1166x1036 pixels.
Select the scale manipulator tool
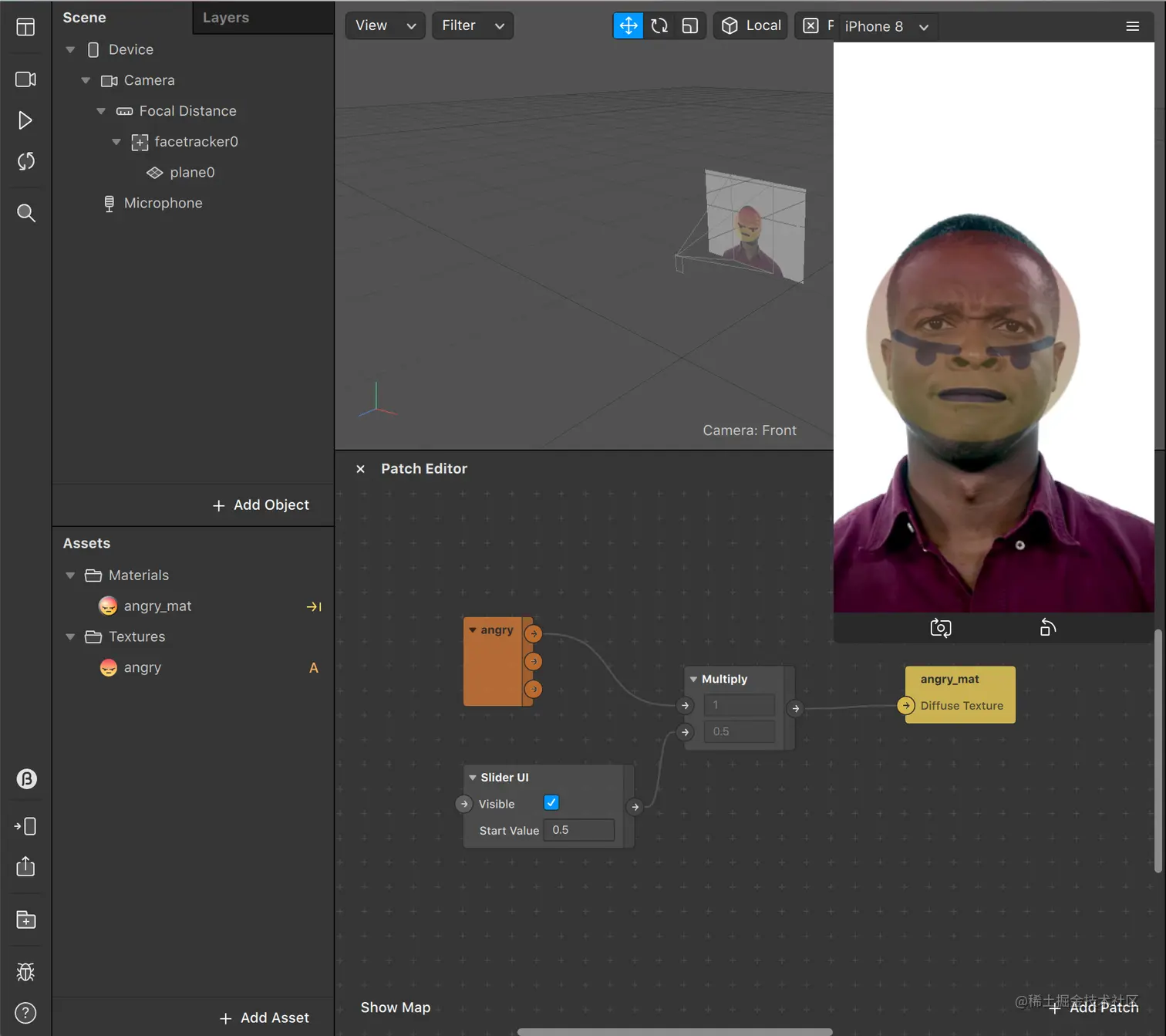[690, 25]
